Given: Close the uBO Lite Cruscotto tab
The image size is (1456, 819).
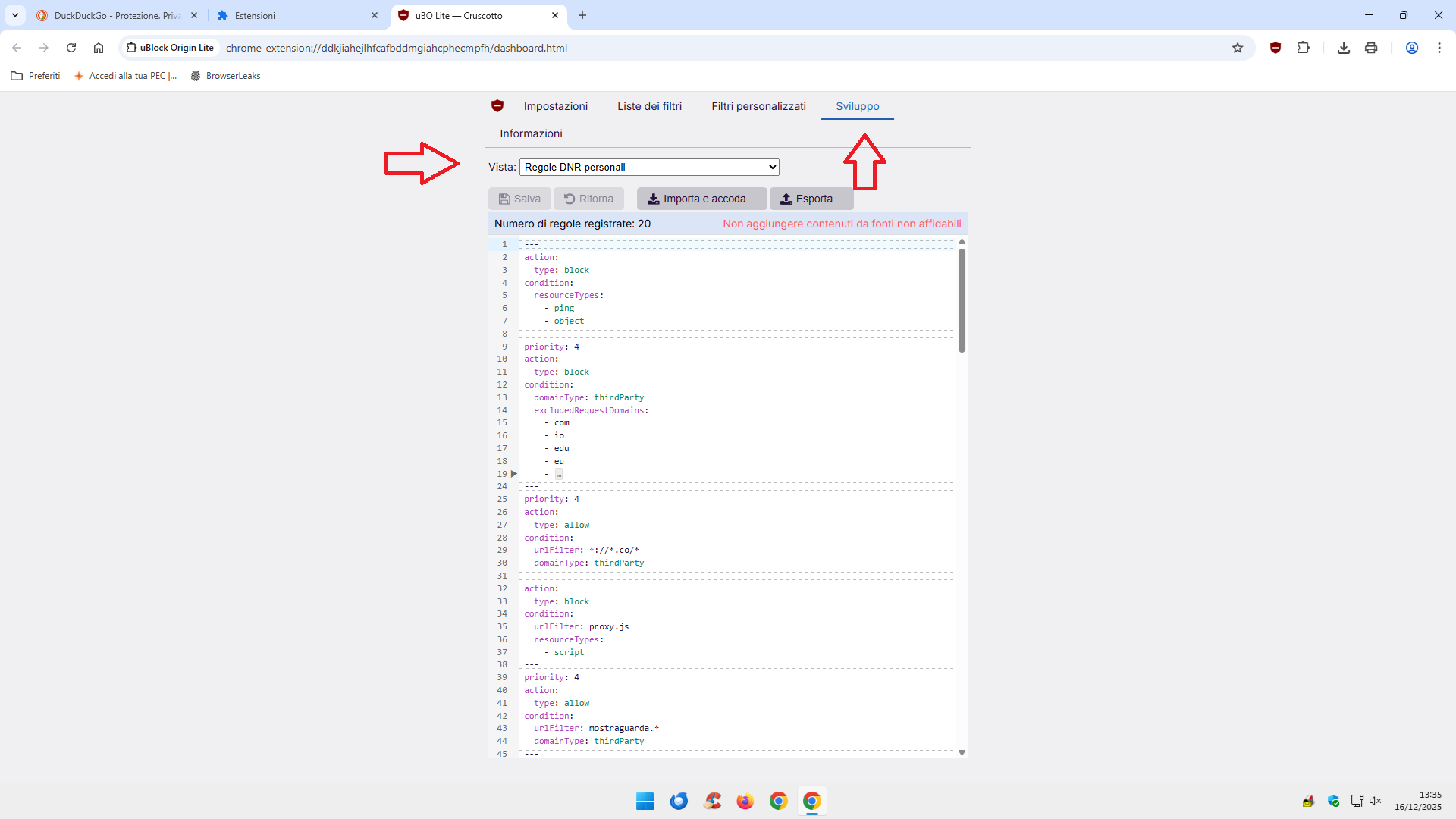Looking at the screenshot, I should (555, 15).
